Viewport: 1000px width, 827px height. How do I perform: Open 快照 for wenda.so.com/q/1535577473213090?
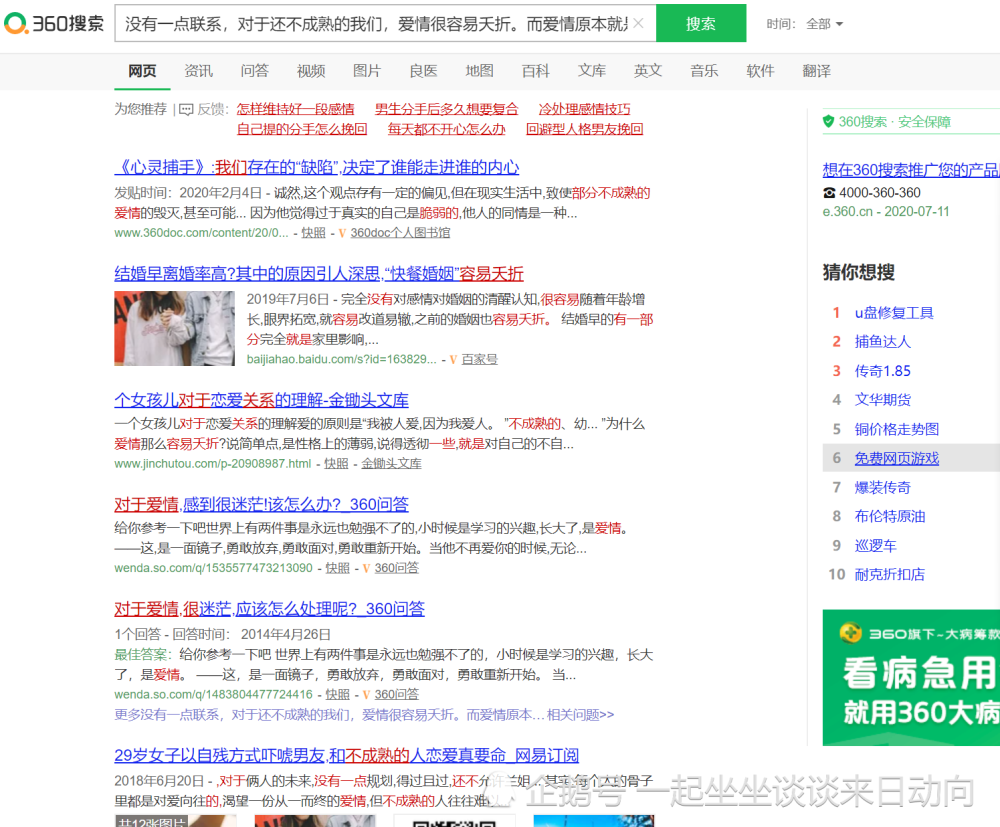tap(337, 567)
